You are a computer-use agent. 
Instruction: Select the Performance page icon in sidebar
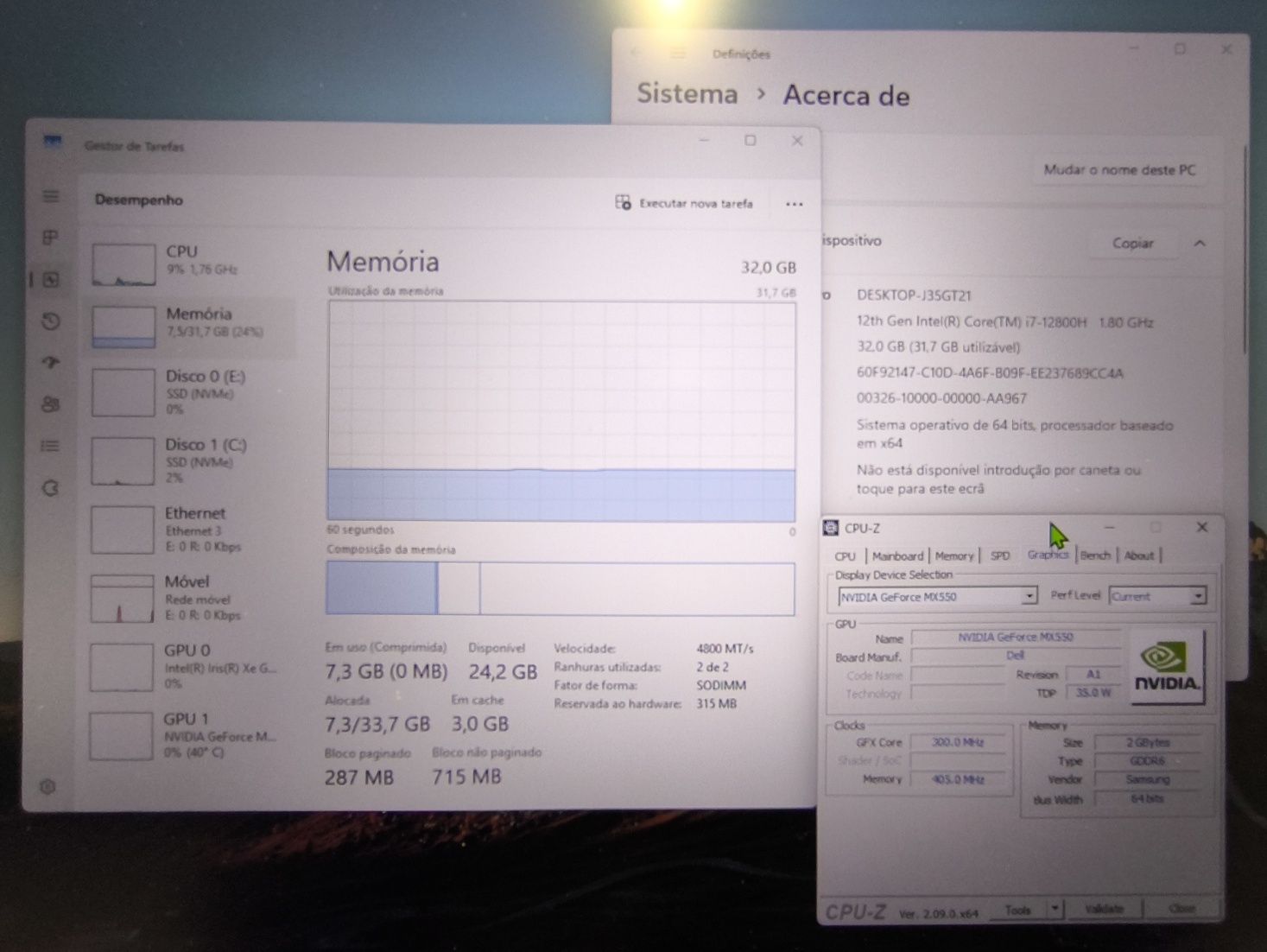point(51,279)
